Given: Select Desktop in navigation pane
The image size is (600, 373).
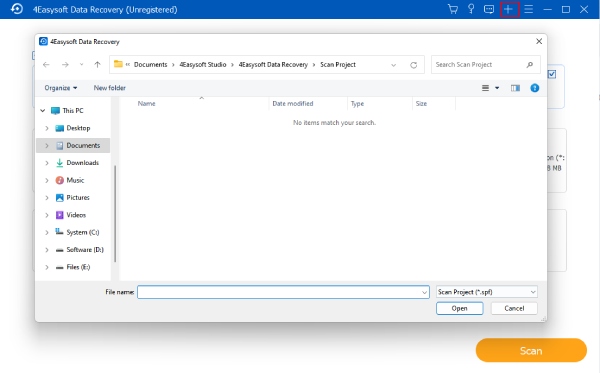Looking at the screenshot, I should tap(78, 128).
